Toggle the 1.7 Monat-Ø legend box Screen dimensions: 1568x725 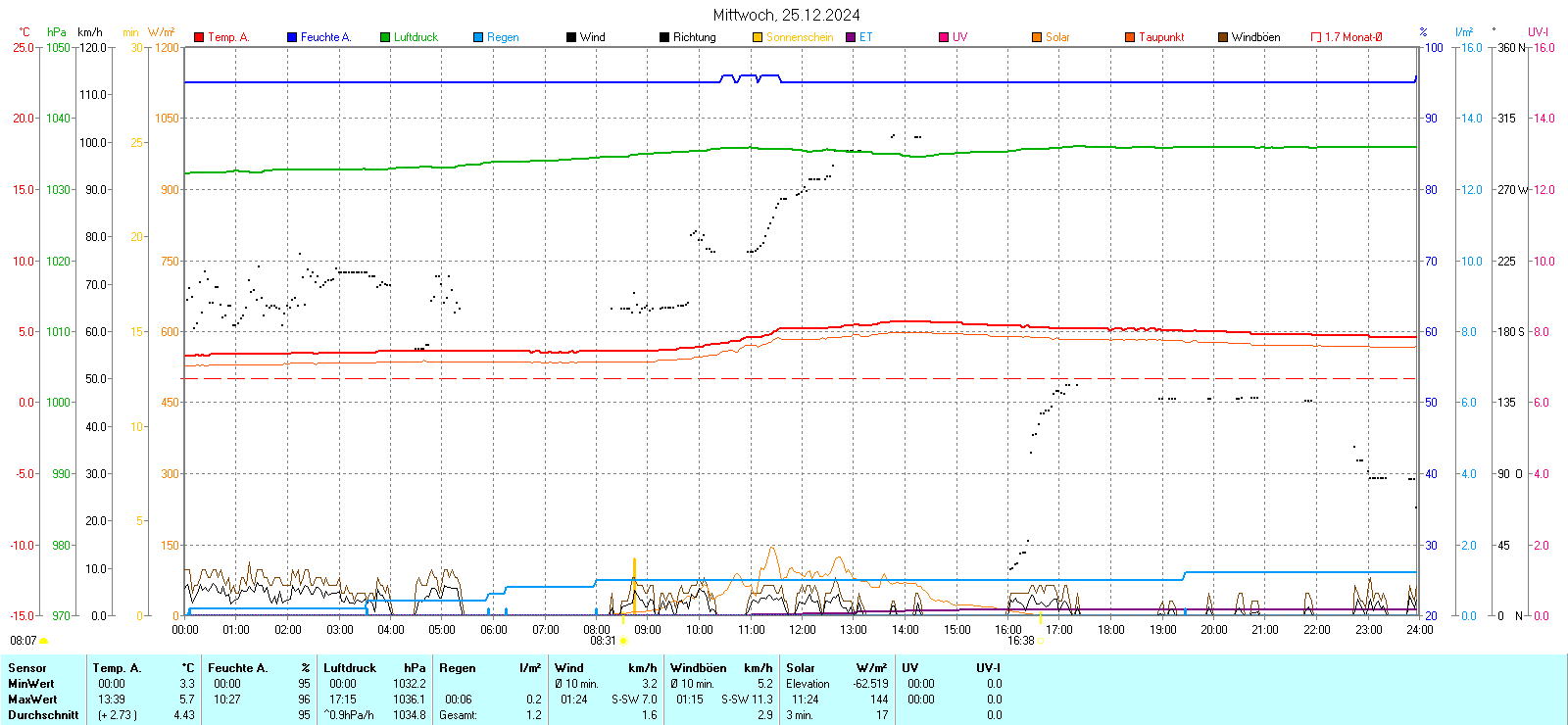tap(1316, 37)
